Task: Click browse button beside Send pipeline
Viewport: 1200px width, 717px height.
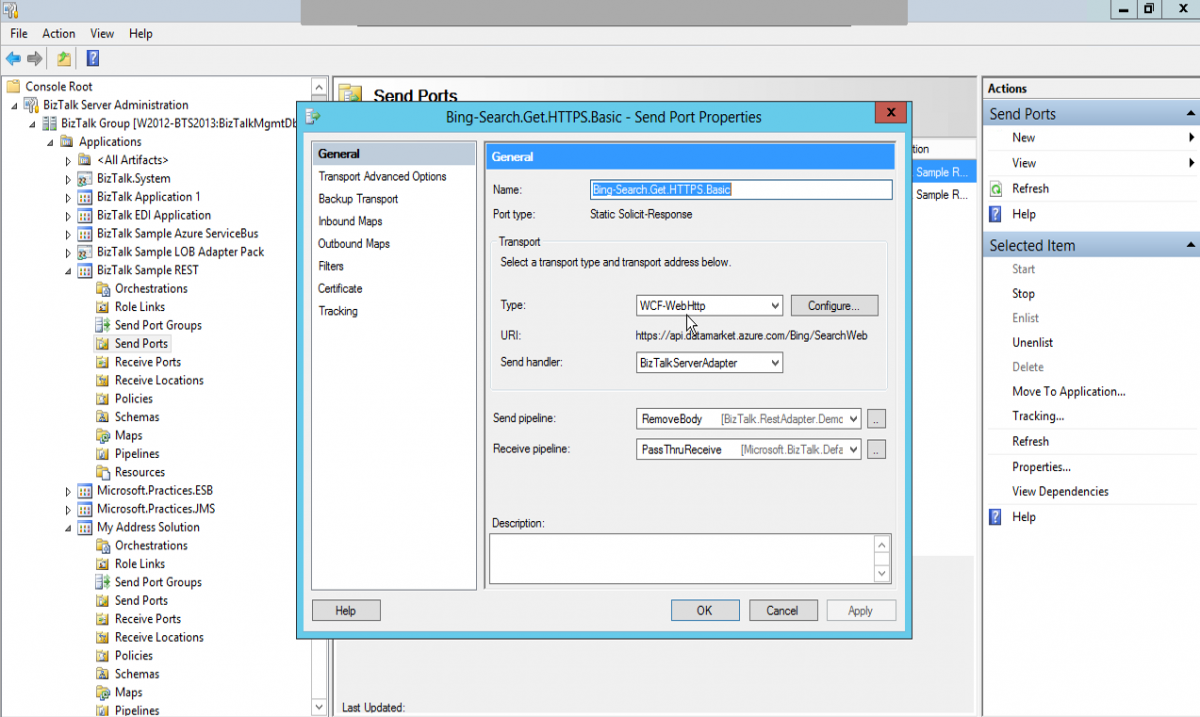Action: [x=876, y=419]
